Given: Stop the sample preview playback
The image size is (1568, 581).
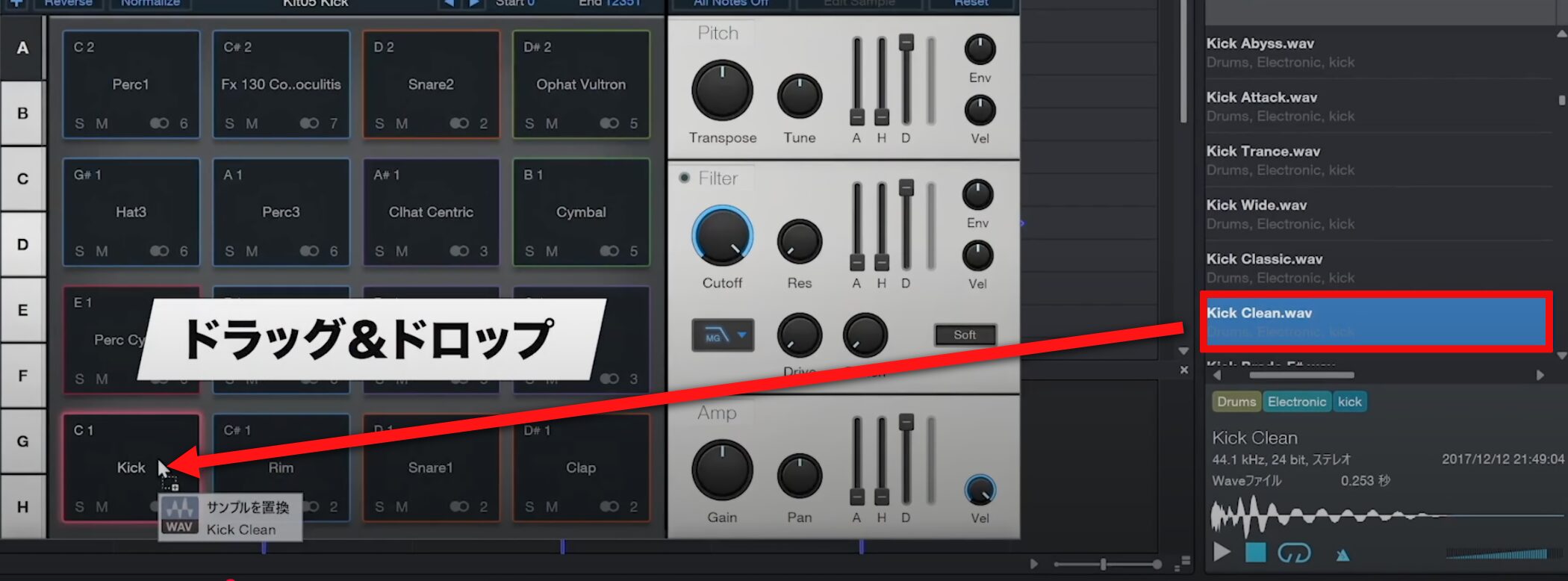Looking at the screenshot, I should point(1256,553).
